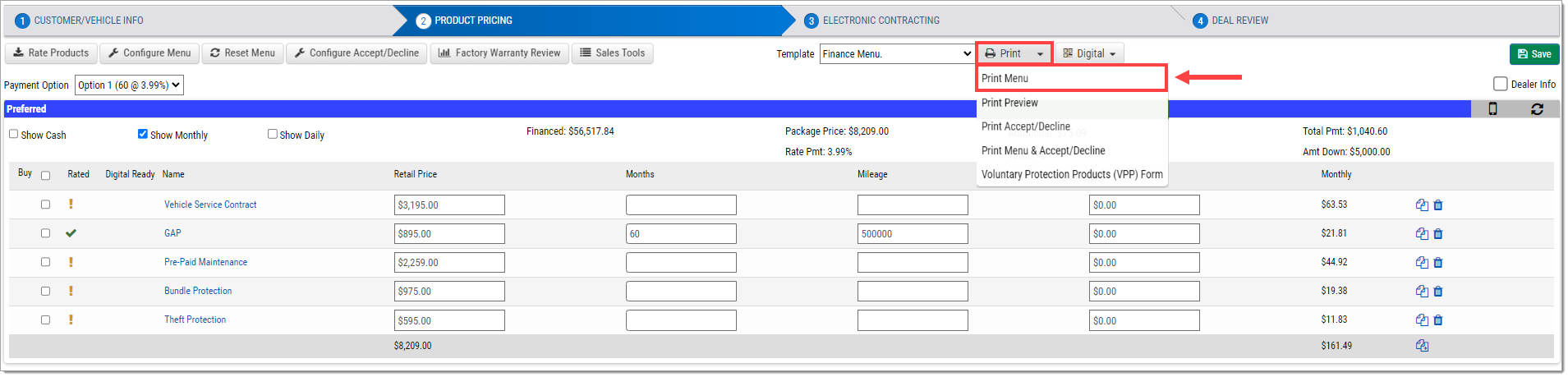Copy the Theft Protection row
Image resolution: width=1568 pixels, height=377 pixels.
1422,320
